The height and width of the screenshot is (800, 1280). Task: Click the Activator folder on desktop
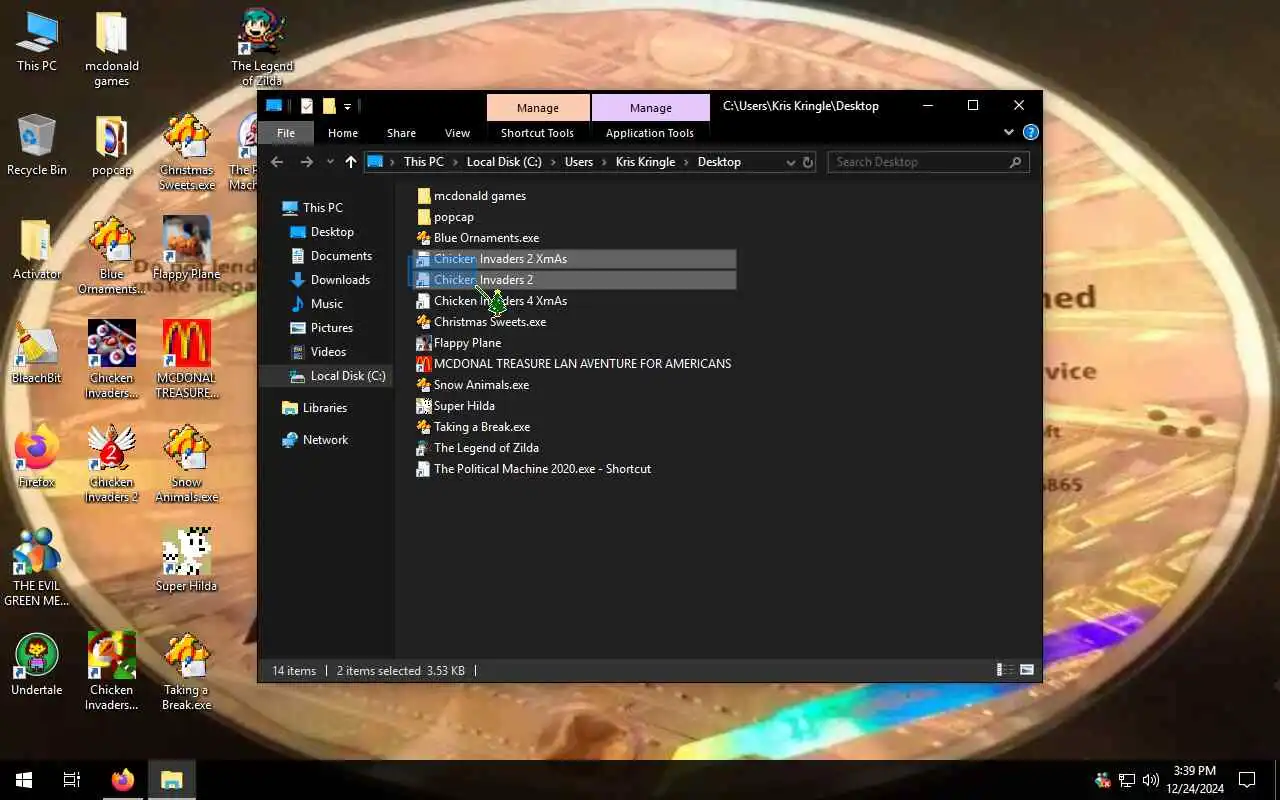(37, 250)
